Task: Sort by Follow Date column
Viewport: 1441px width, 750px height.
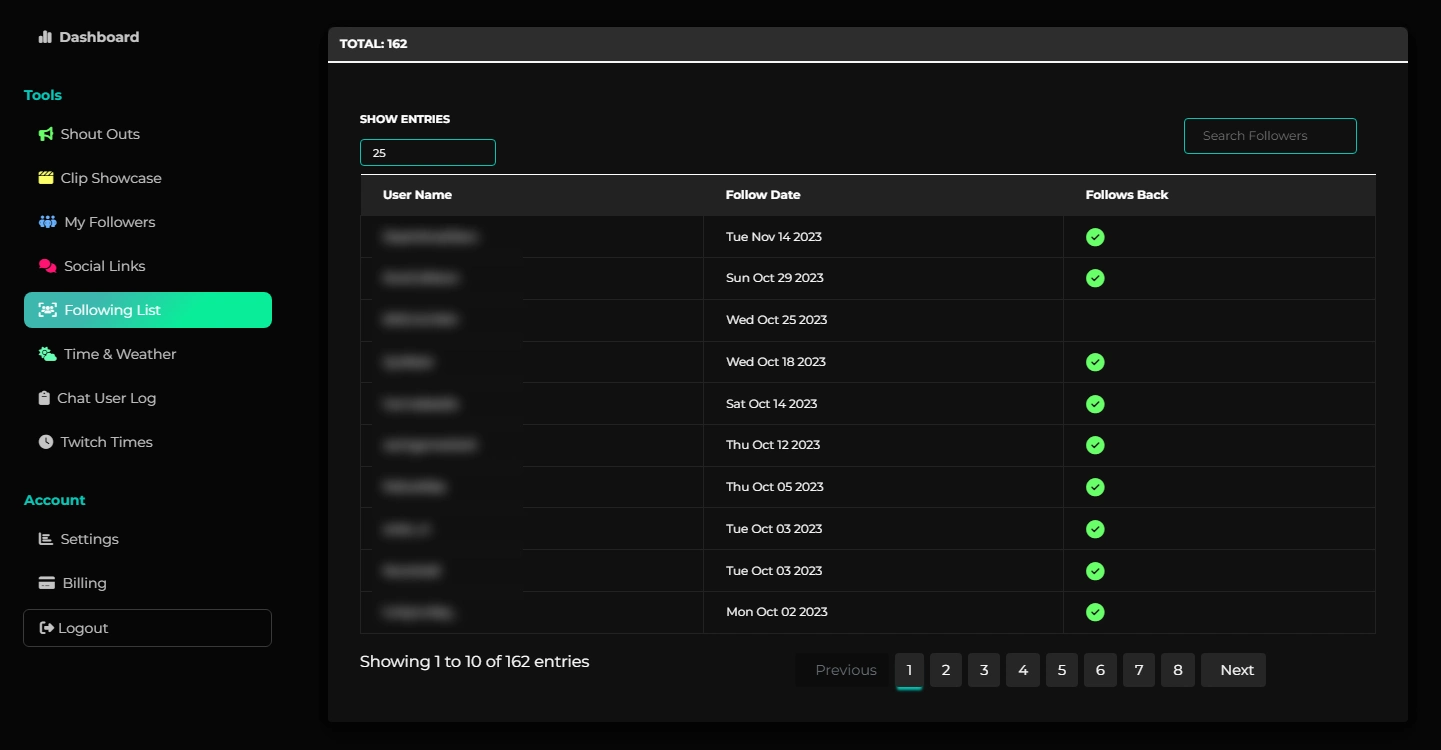Action: 884,195
